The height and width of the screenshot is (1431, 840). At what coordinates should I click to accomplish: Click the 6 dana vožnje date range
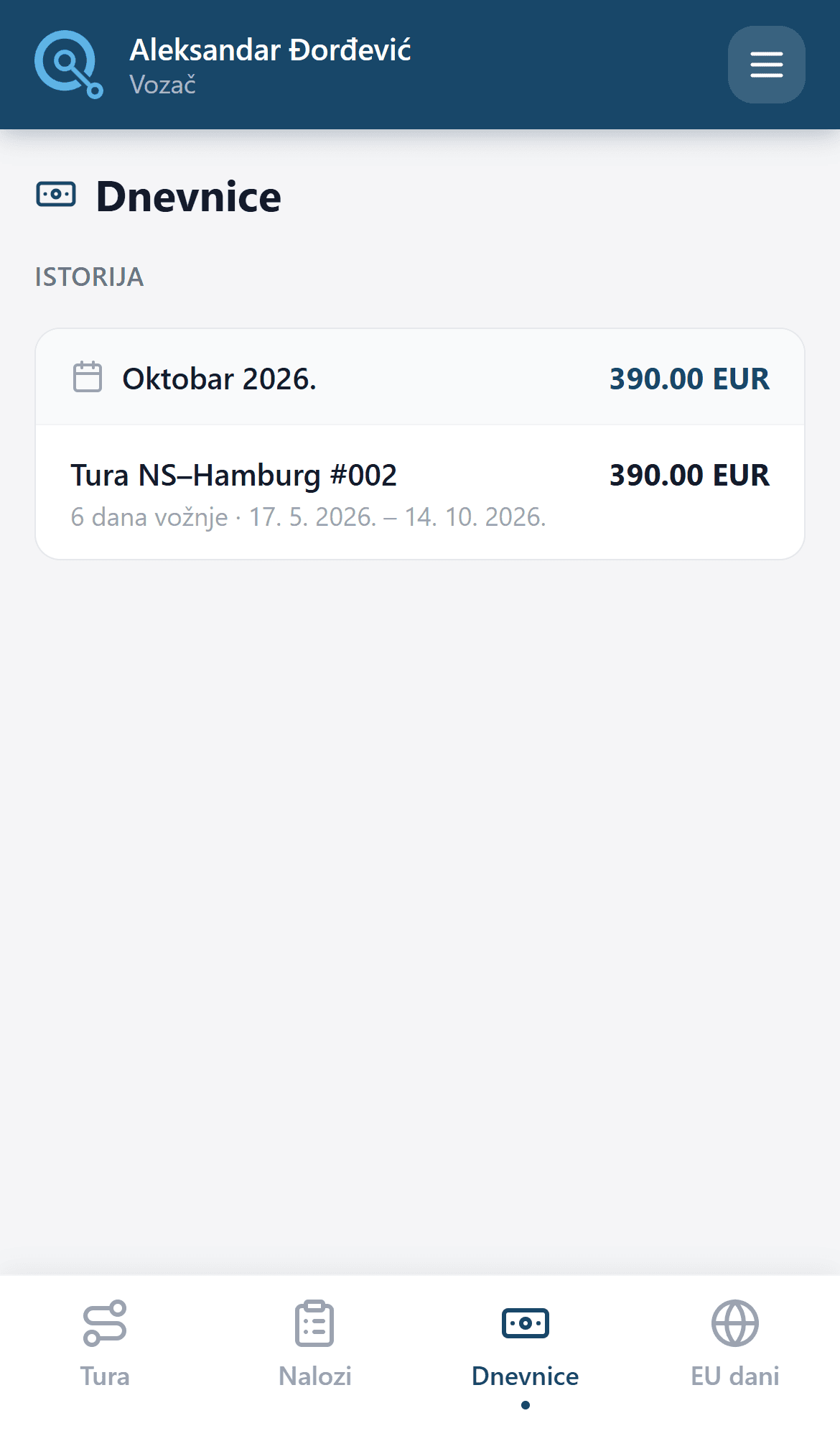coord(308,517)
